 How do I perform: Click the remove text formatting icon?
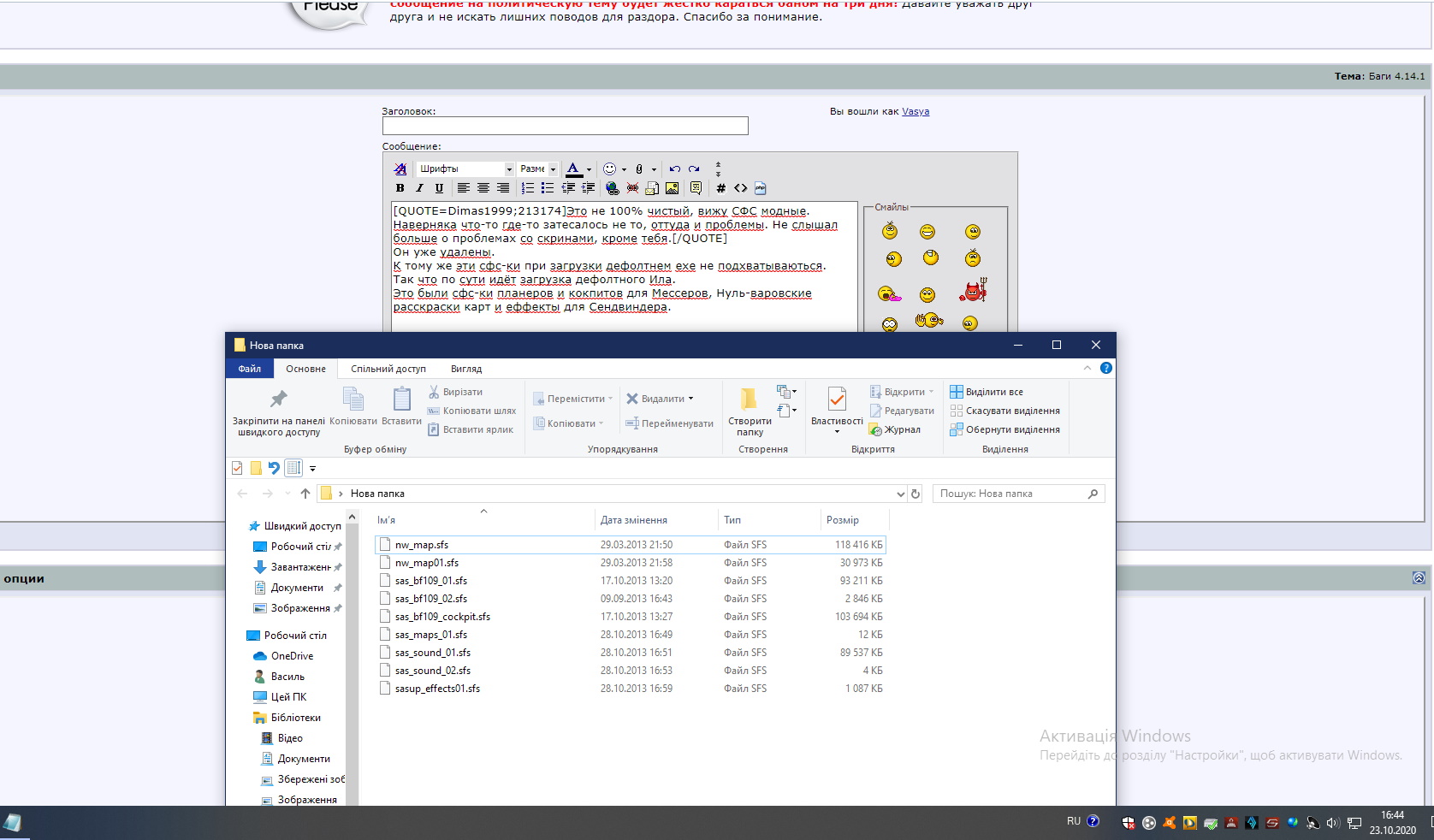pyautogui.click(x=400, y=169)
